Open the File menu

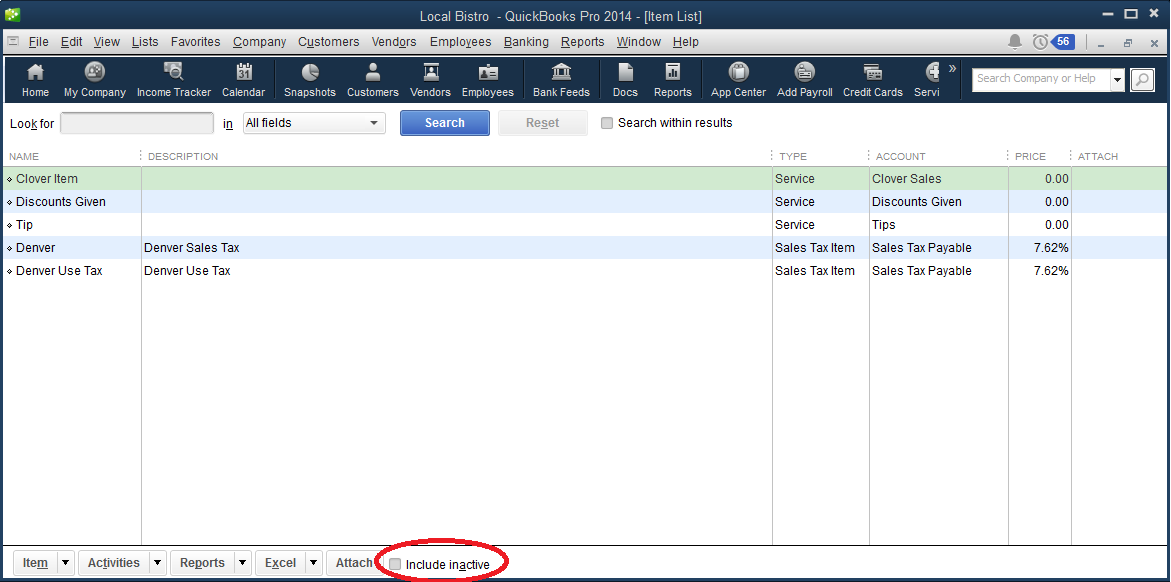[x=38, y=42]
